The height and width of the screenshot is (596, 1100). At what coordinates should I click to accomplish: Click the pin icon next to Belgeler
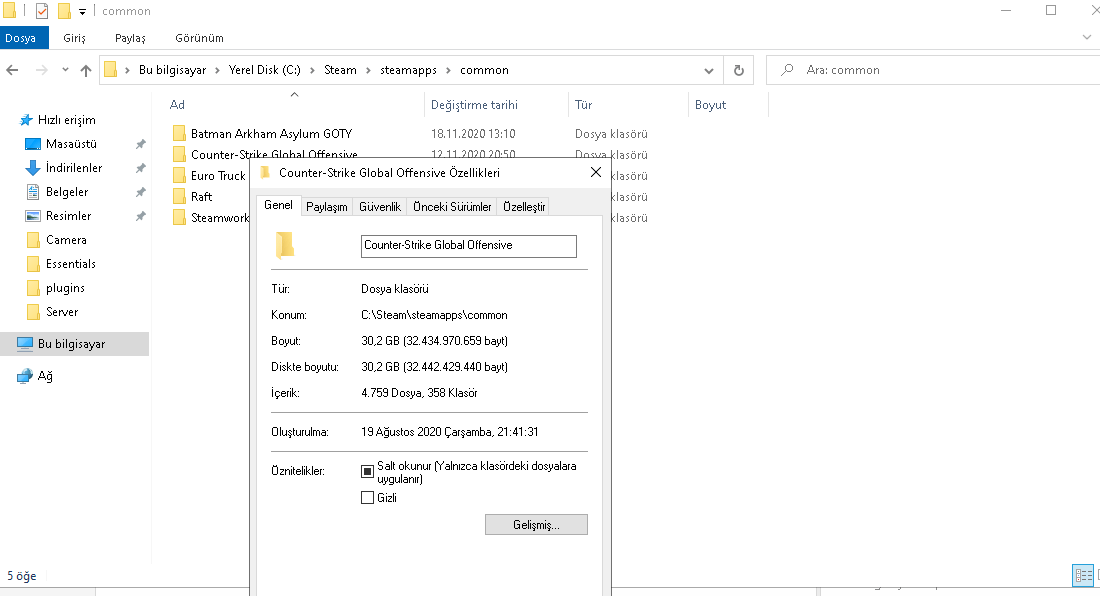(140, 191)
